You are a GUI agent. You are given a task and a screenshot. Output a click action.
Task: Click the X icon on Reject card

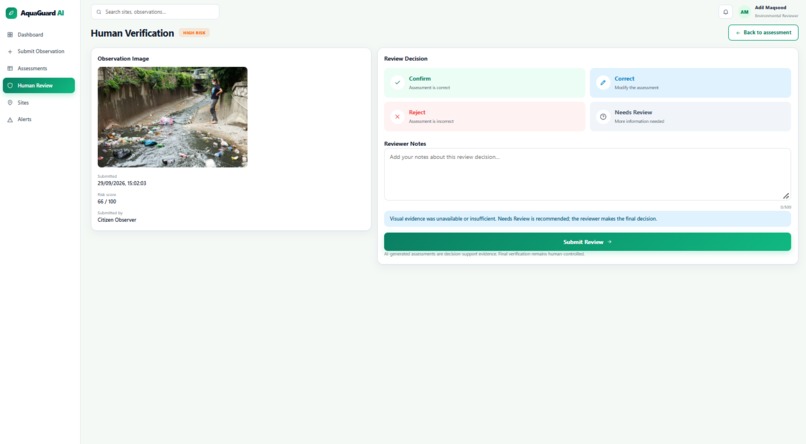[x=397, y=117]
